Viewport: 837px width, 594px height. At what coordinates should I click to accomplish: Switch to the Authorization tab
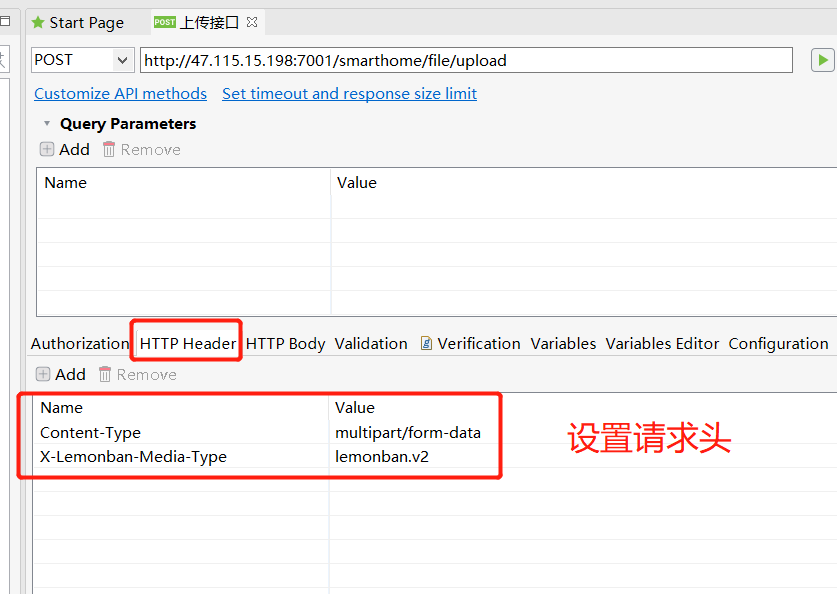pos(79,343)
